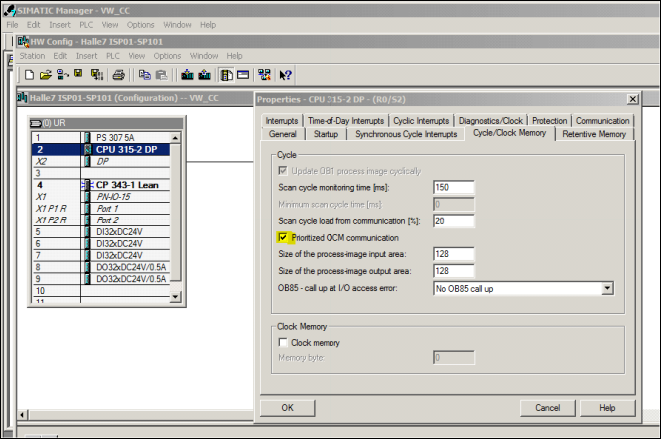This screenshot has height=439, width=661.
Task: Open the Insert menu in HW Config
Action: 87,56
